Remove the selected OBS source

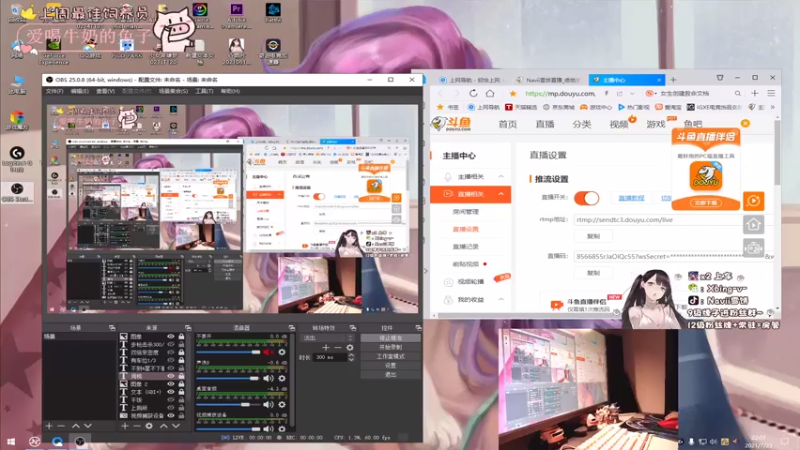coord(136,426)
